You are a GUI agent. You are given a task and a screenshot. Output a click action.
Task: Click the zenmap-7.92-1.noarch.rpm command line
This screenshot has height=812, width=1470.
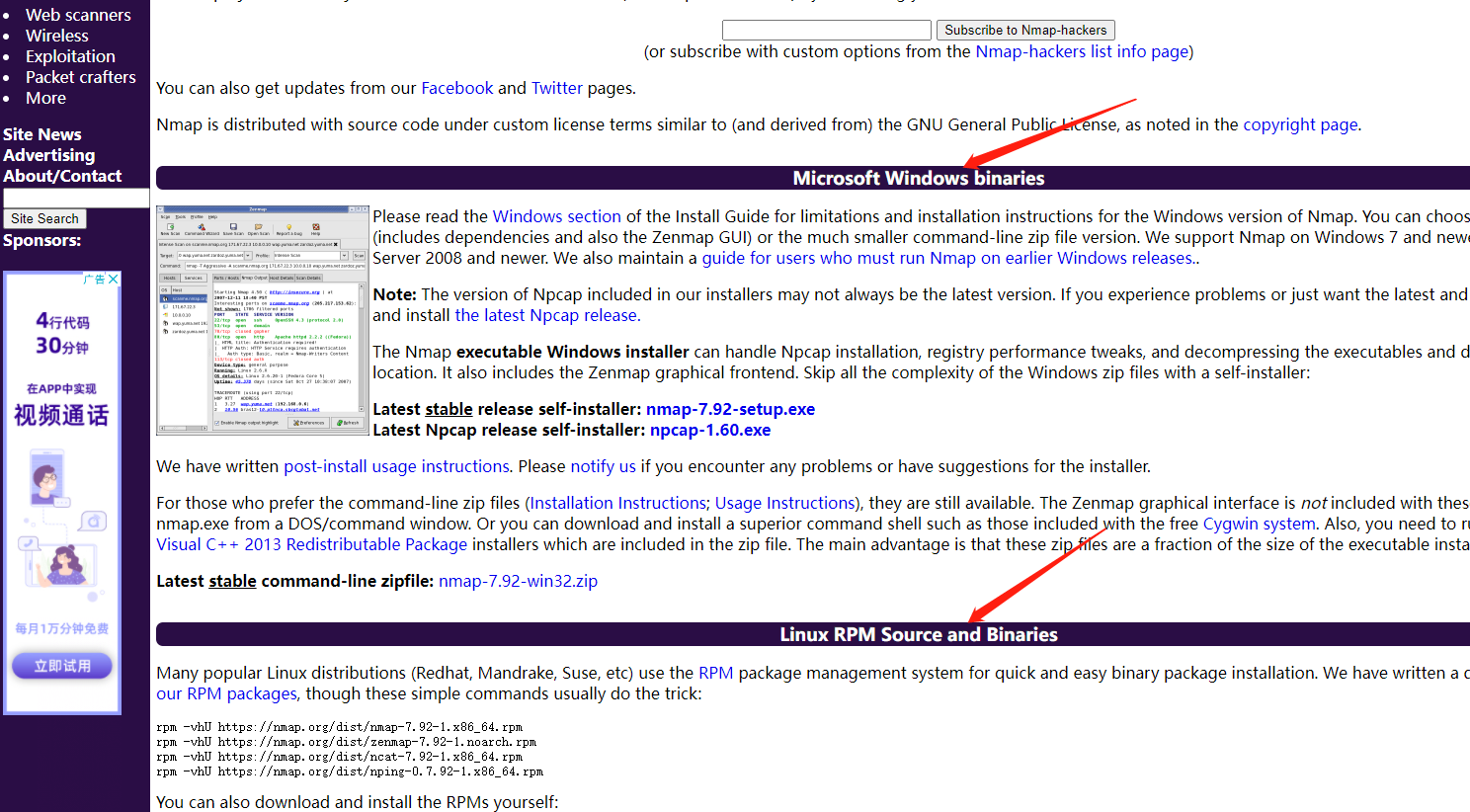pos(346,742)
